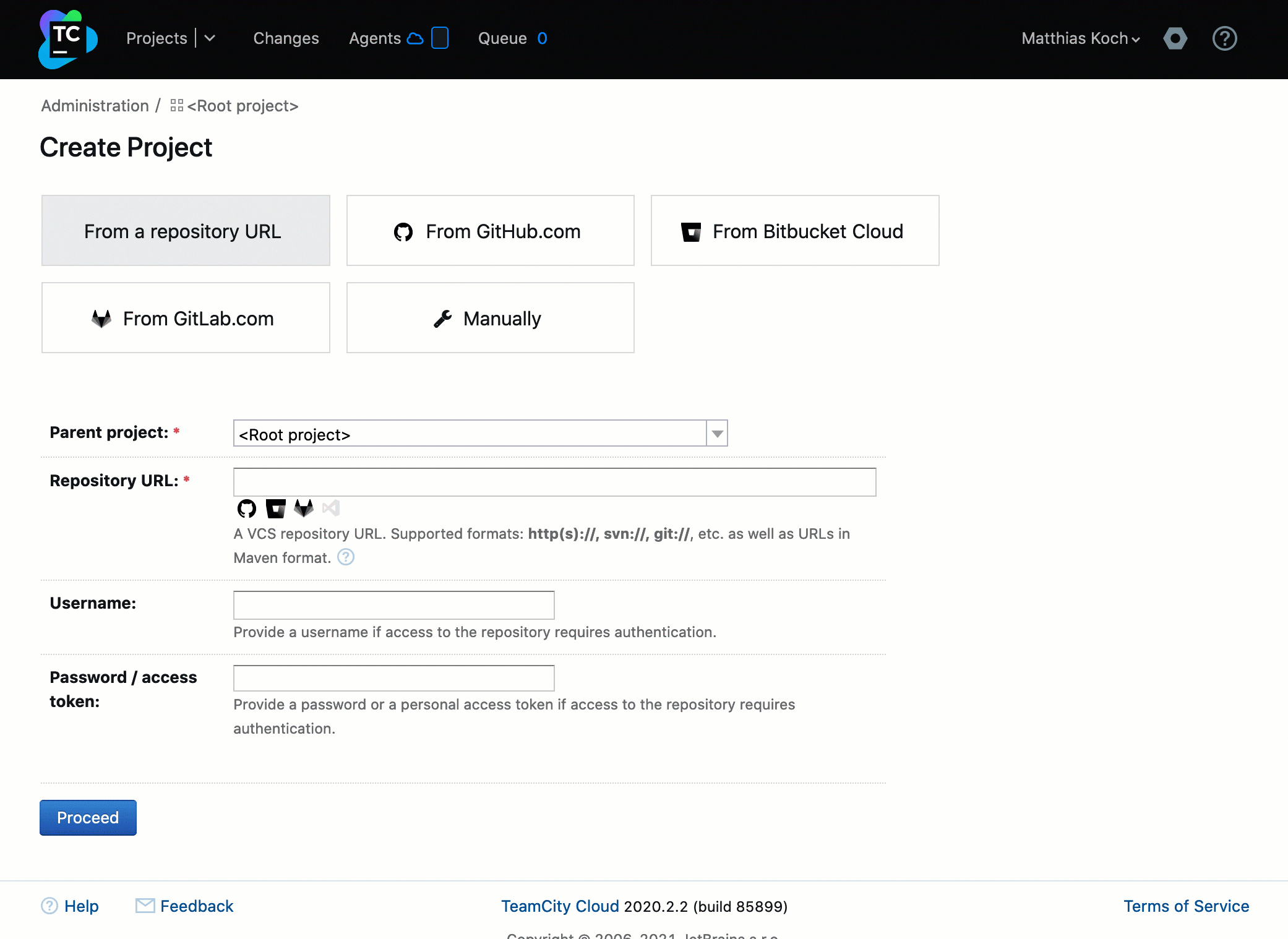Expand the Projects dropdown chevron

tap(210, 38)
